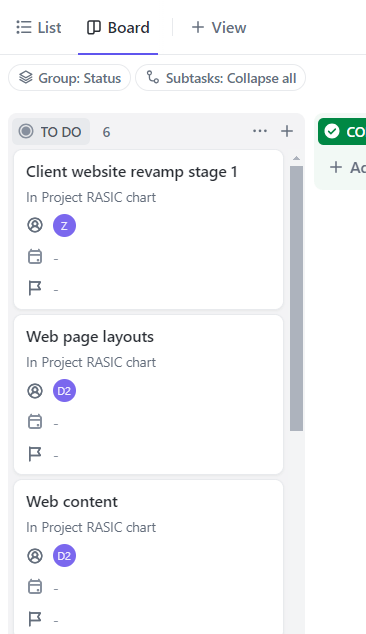366x634 pixels.
Task: Click D2 avatar on Web content
Action: coord(64,556)
